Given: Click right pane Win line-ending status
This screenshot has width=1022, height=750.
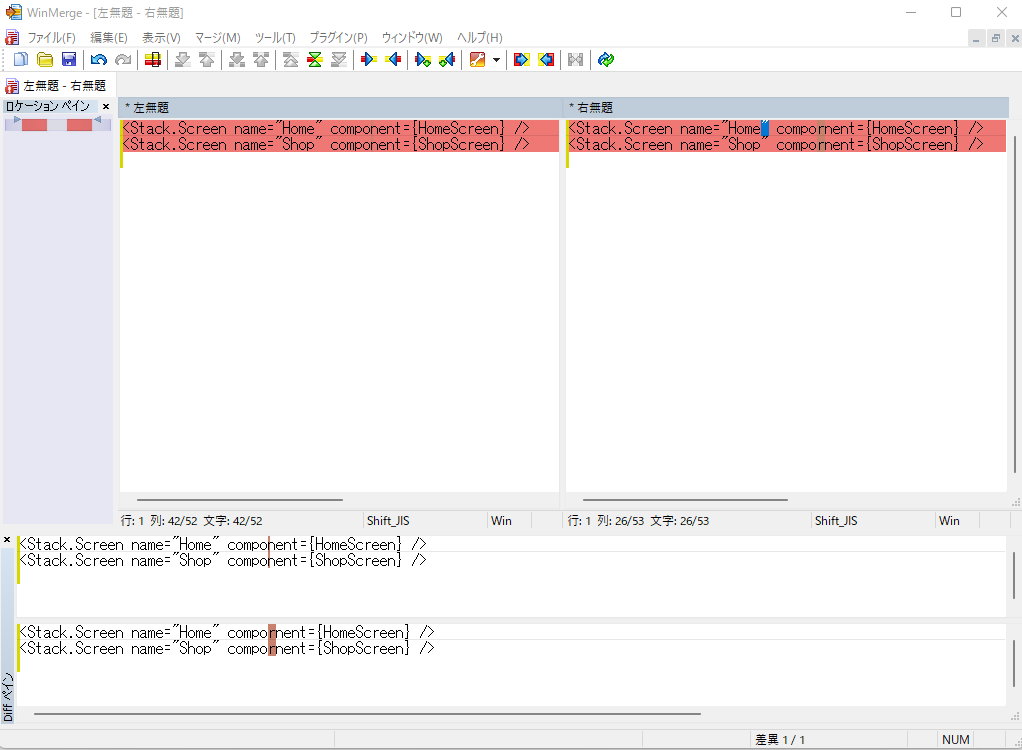Looking at the screenshot, I should 949,521.
